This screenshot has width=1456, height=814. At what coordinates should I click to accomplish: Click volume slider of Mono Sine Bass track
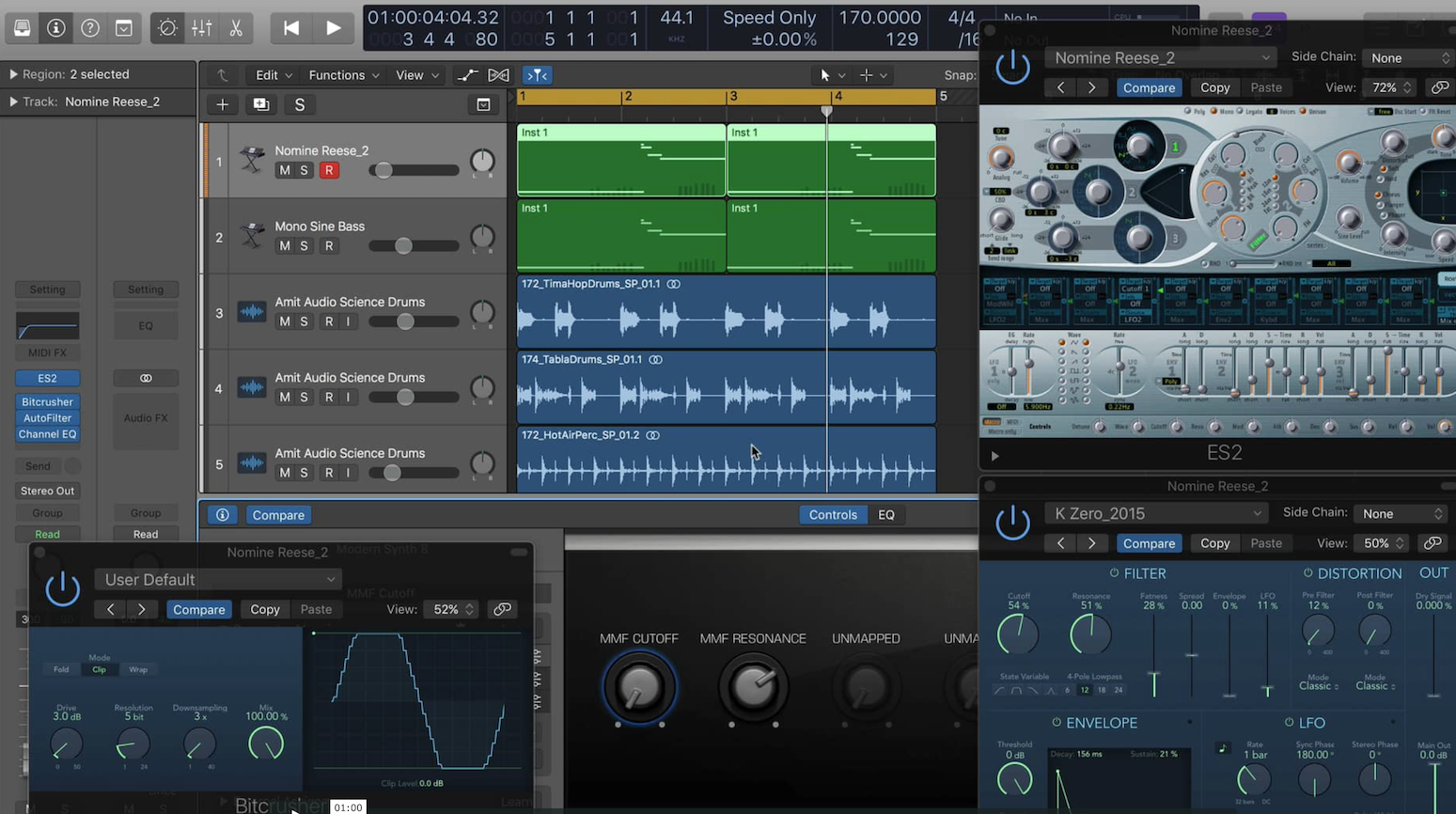(414, 245)
